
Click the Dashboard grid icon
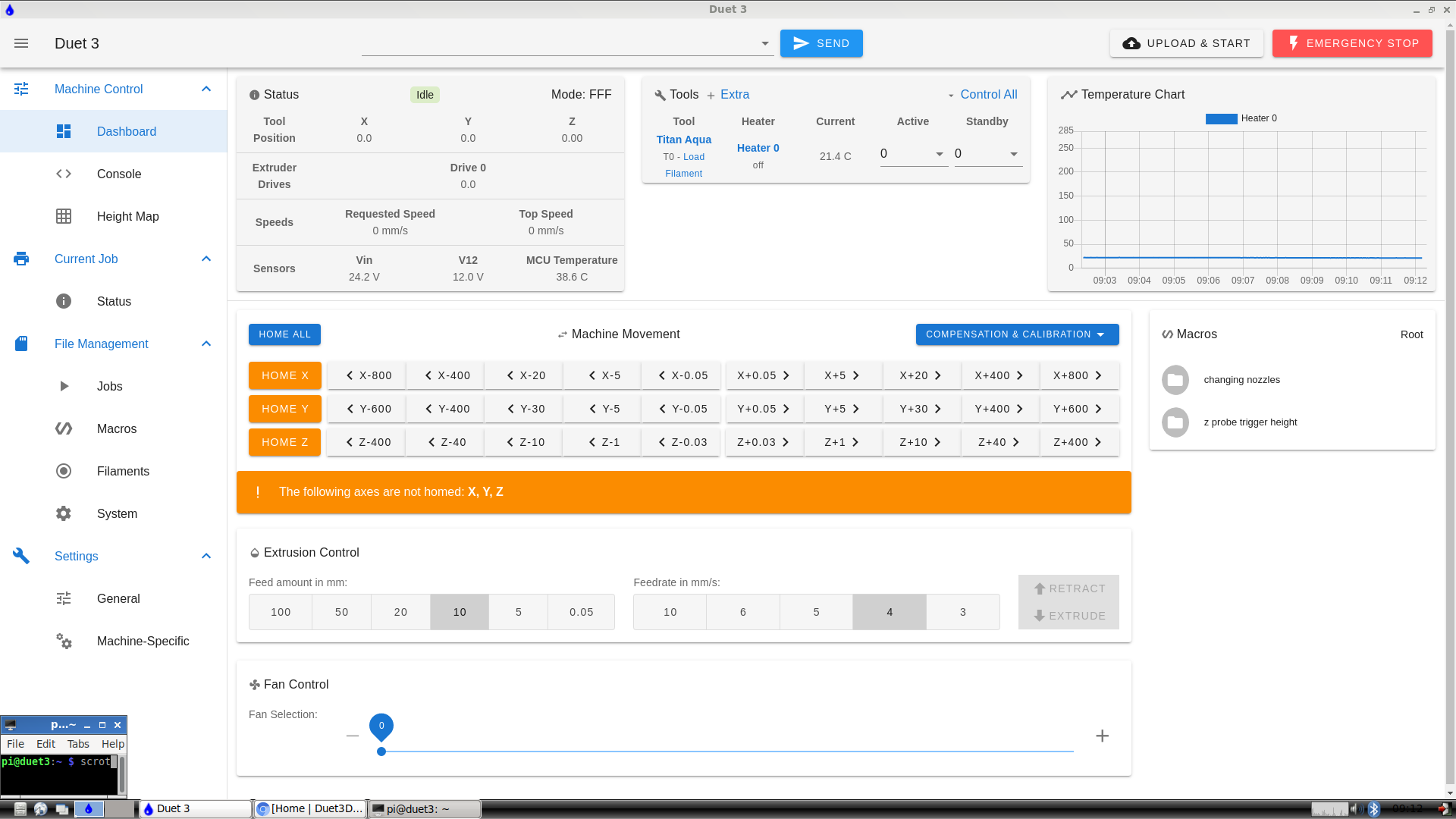tap(64, 131)
